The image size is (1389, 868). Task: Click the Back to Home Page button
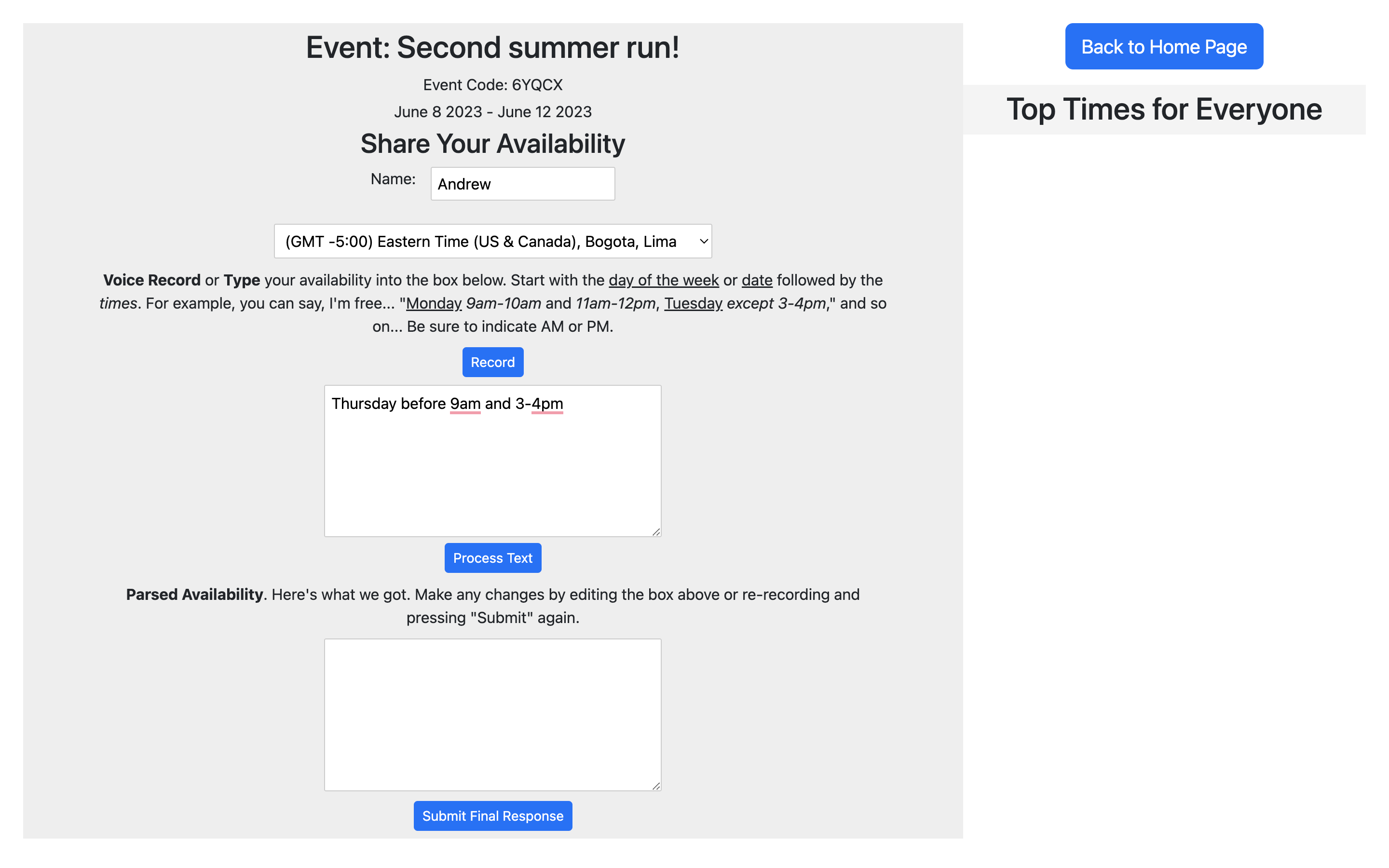coord(1164,46)
